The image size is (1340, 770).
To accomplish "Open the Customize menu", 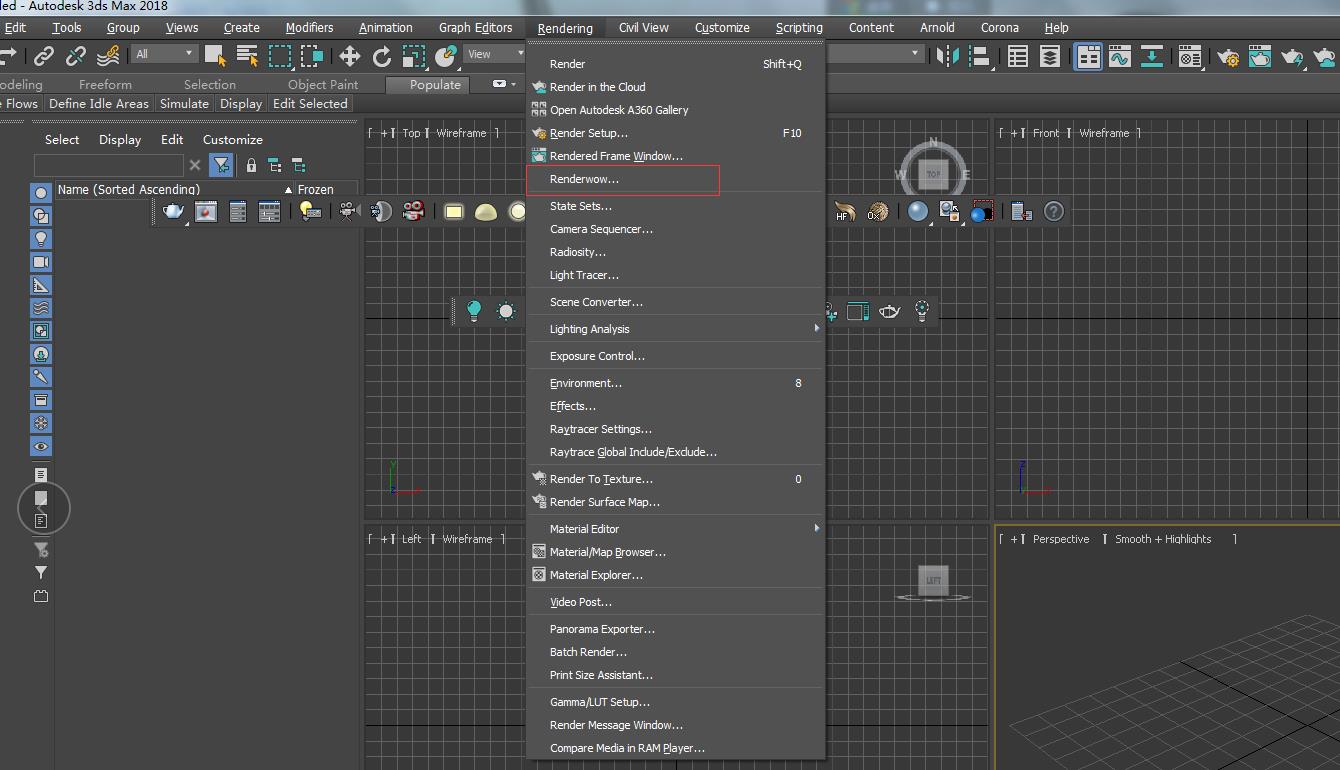I will tap(722, 27).
